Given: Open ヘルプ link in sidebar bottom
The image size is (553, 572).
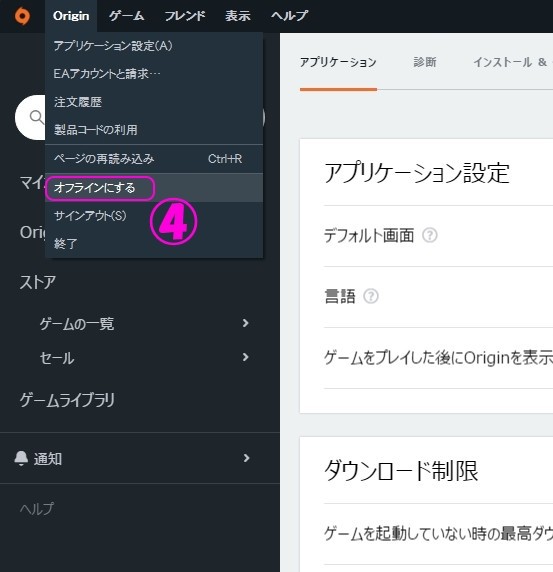Looking at the screenshot, I should [x=36, y=509].
